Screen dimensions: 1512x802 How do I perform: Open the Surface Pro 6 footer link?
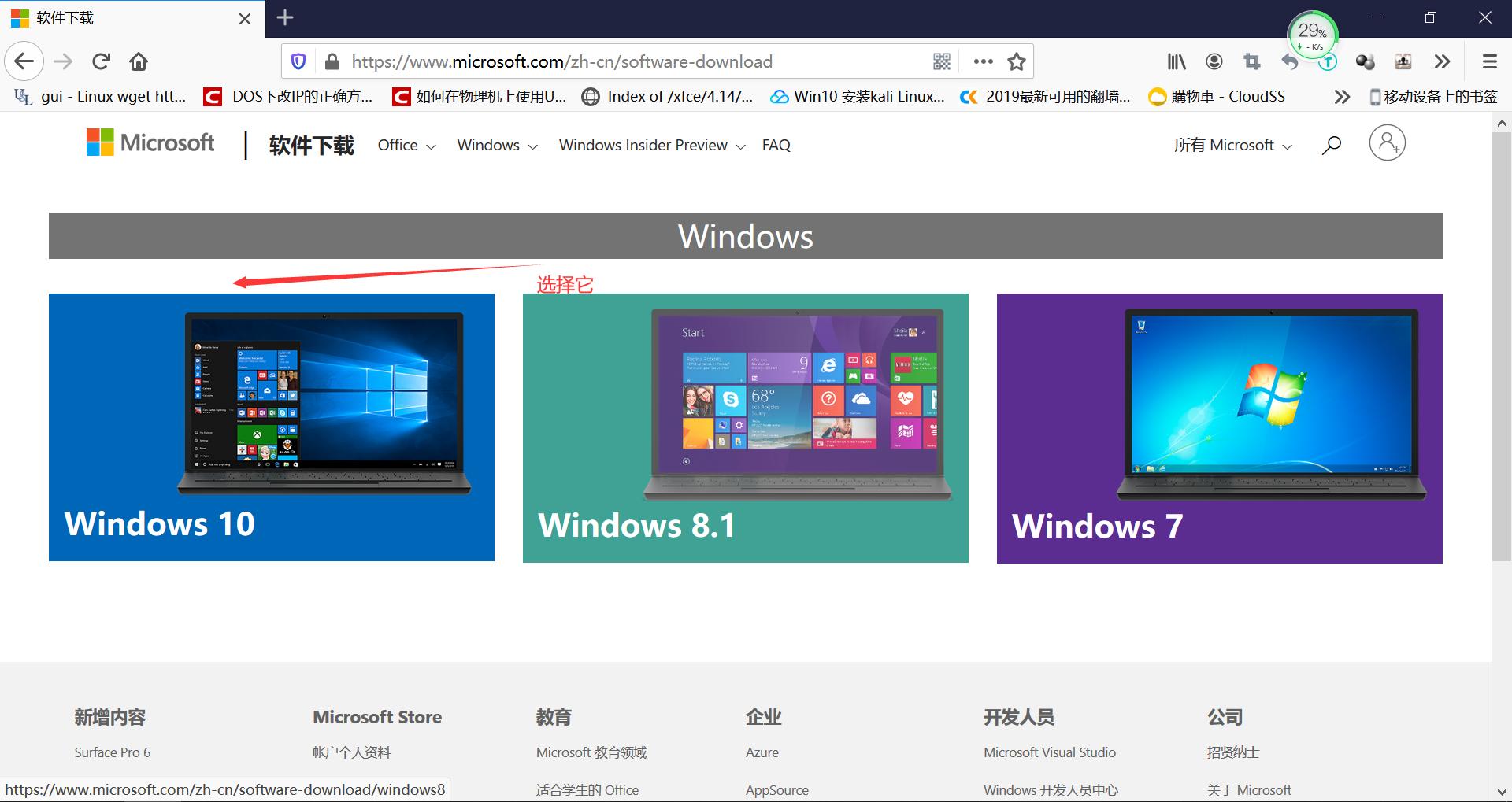[112, 752]
